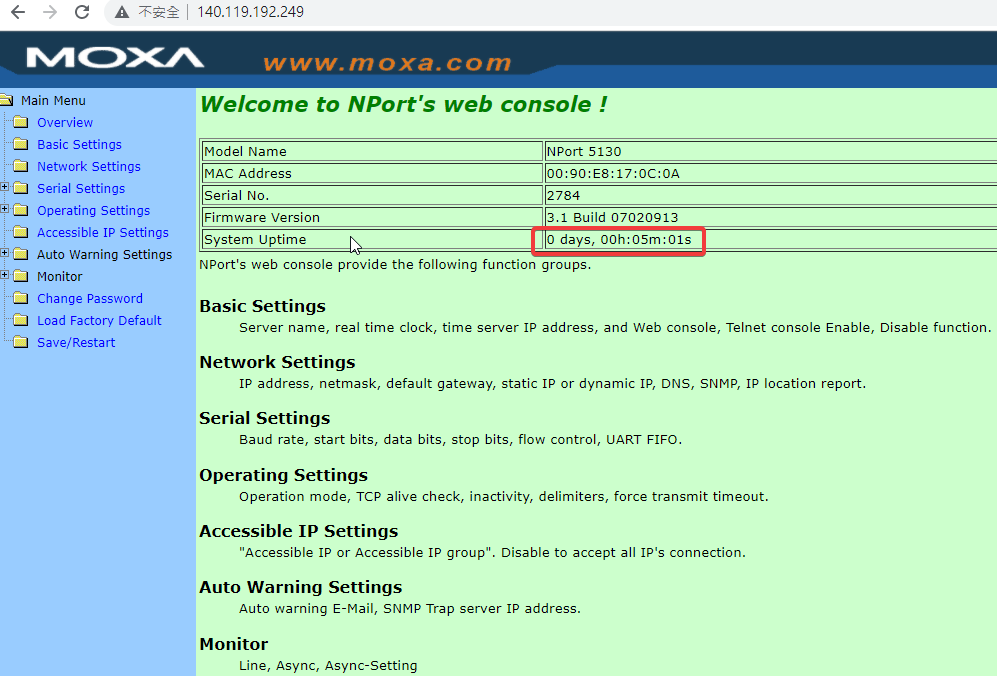Open the Save/Restart link

[76, 342]
